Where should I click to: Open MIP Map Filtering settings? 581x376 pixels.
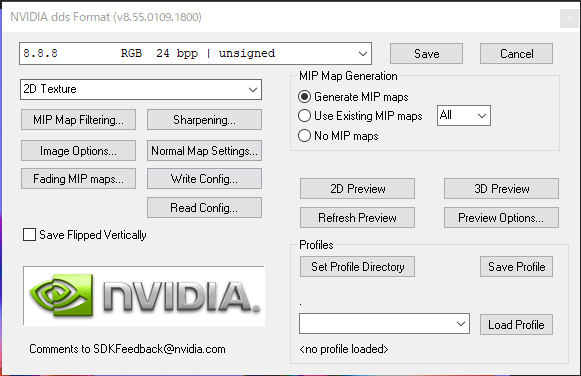[x=78, y=120]
